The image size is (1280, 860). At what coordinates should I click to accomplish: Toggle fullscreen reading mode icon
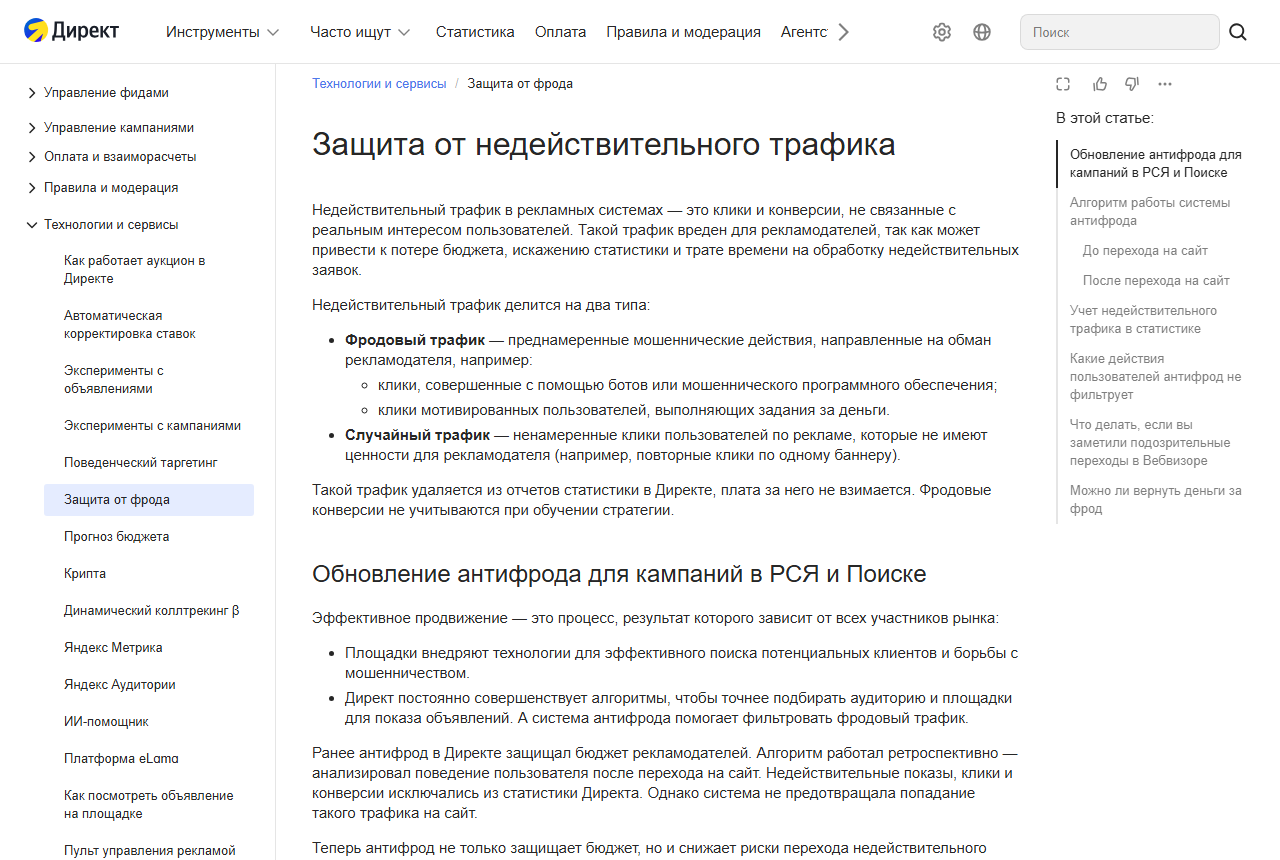(1063, 84)
